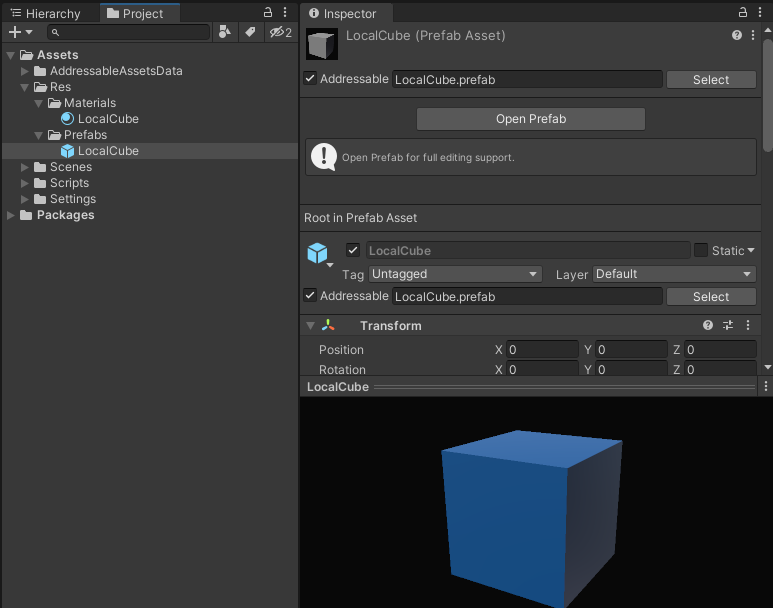Image resolution: width=773 pixels, height=608 pixels.
Task: Click the LocalCube material sphere icon
Action: click(68, 119)
